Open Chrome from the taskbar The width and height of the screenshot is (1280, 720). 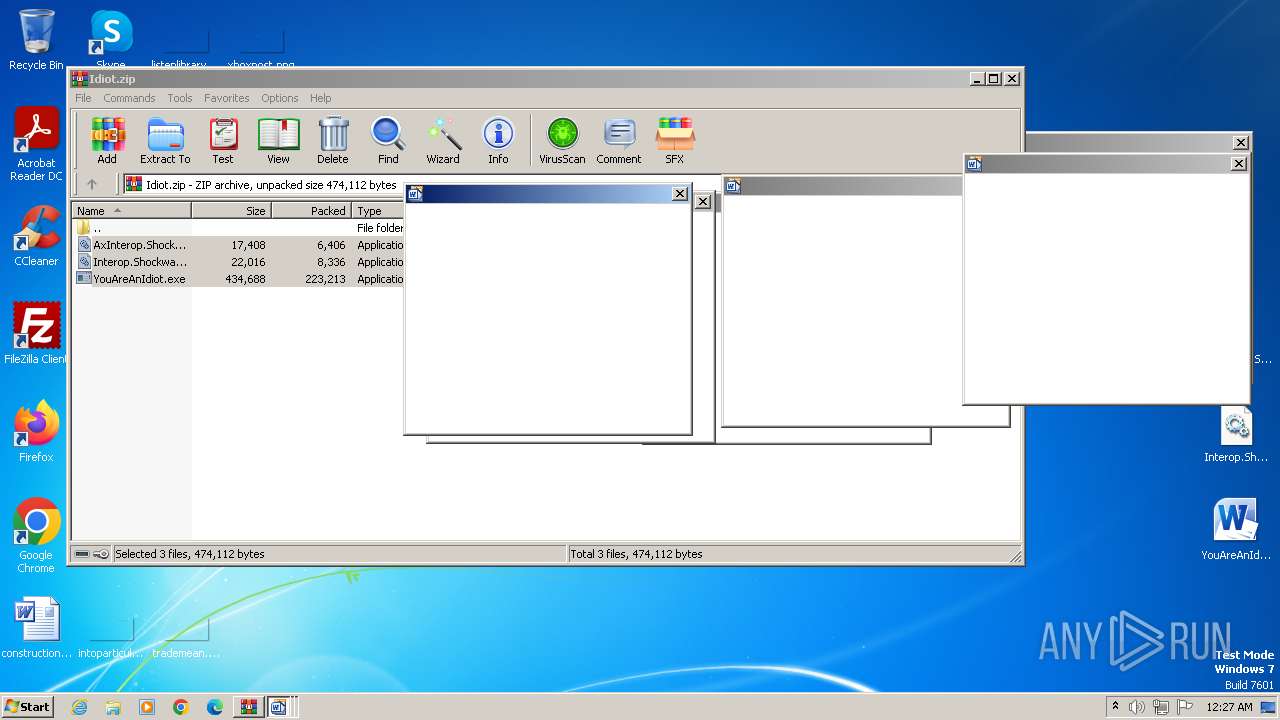coord(181,707)
